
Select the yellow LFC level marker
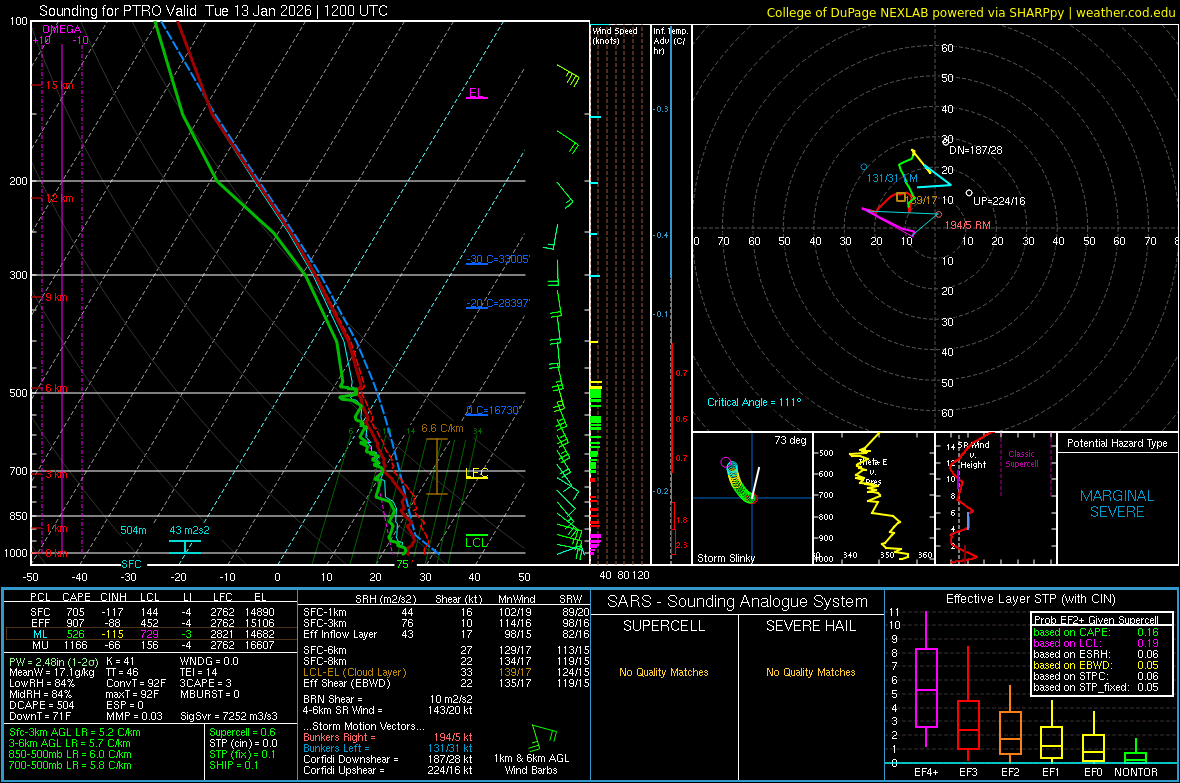(x=476, y=474)
